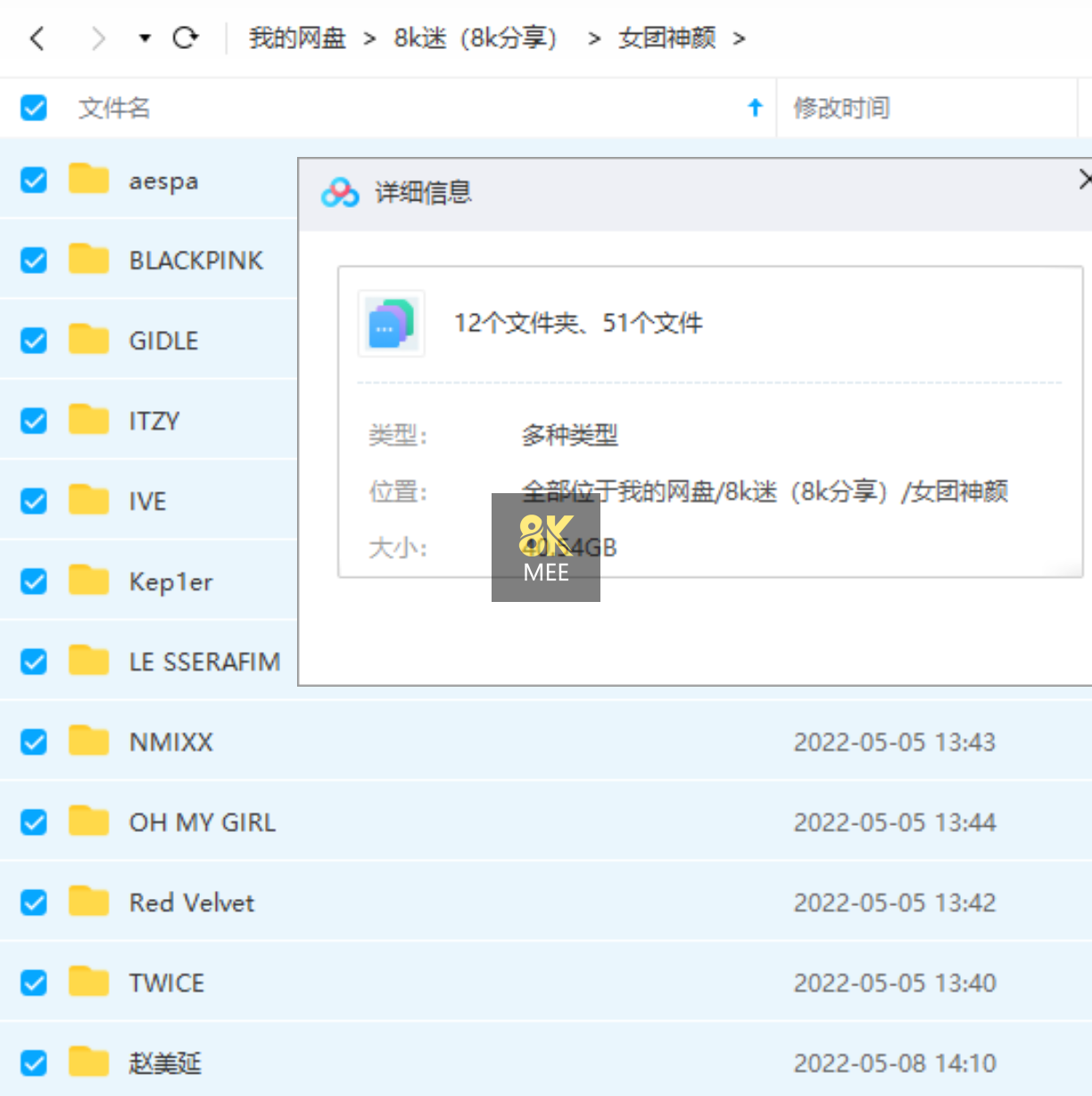Click the Kep1er folder icon
This screenshot has width=1092, height=1096.
(88, 580)
